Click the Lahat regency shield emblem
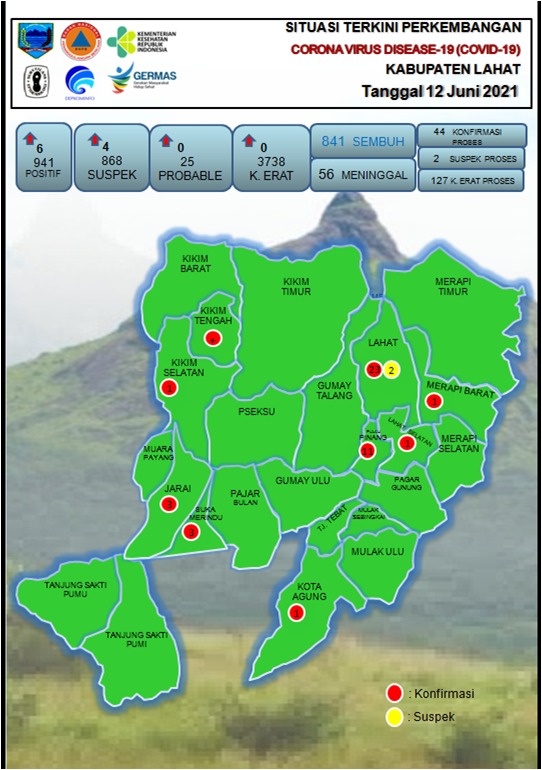Screen dimensions: 542x770 [x=36, y=40]
